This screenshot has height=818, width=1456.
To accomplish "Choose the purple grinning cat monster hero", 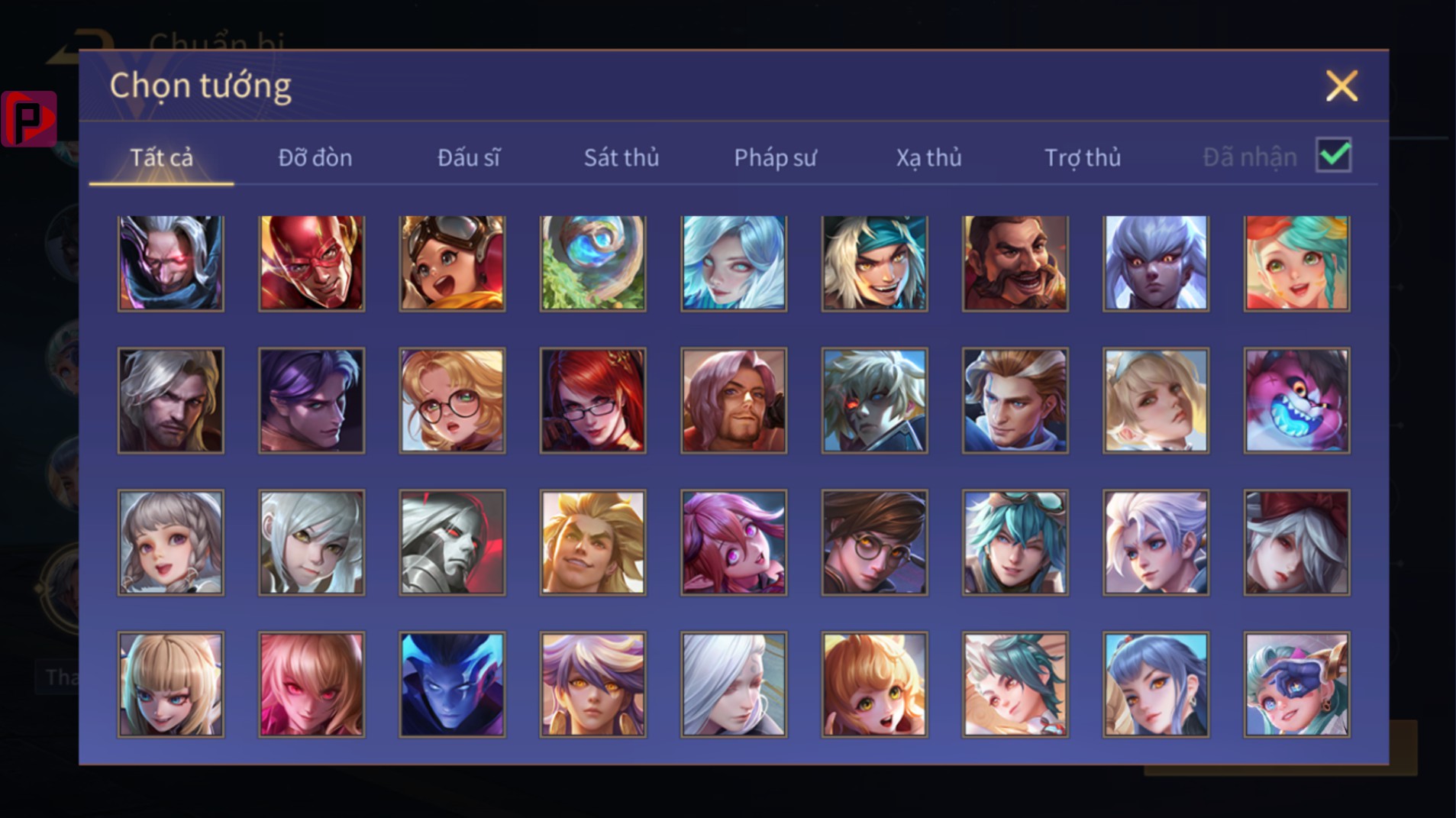I will [1296, 401].
